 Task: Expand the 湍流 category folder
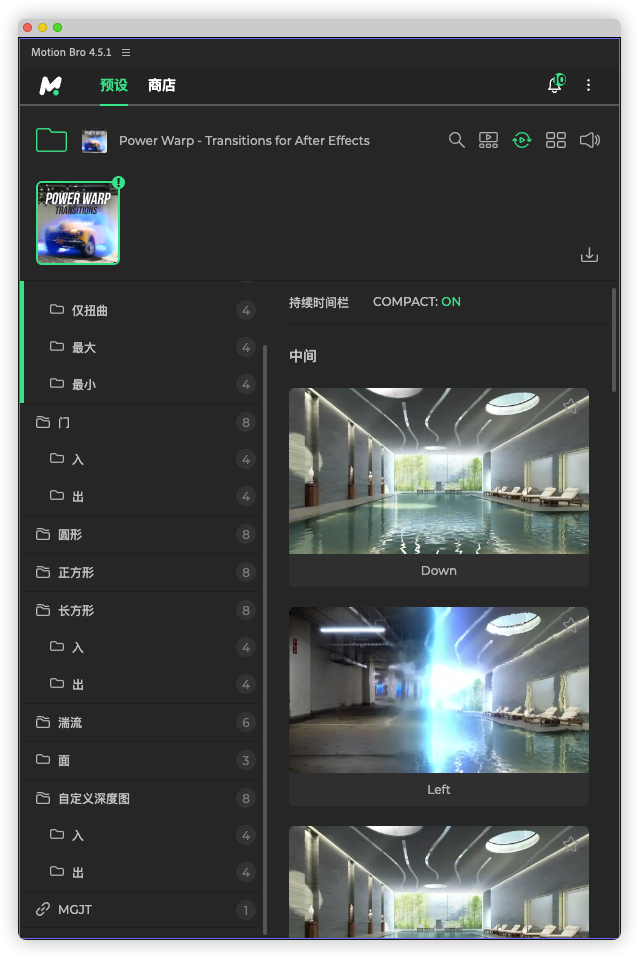click(142, 723)
